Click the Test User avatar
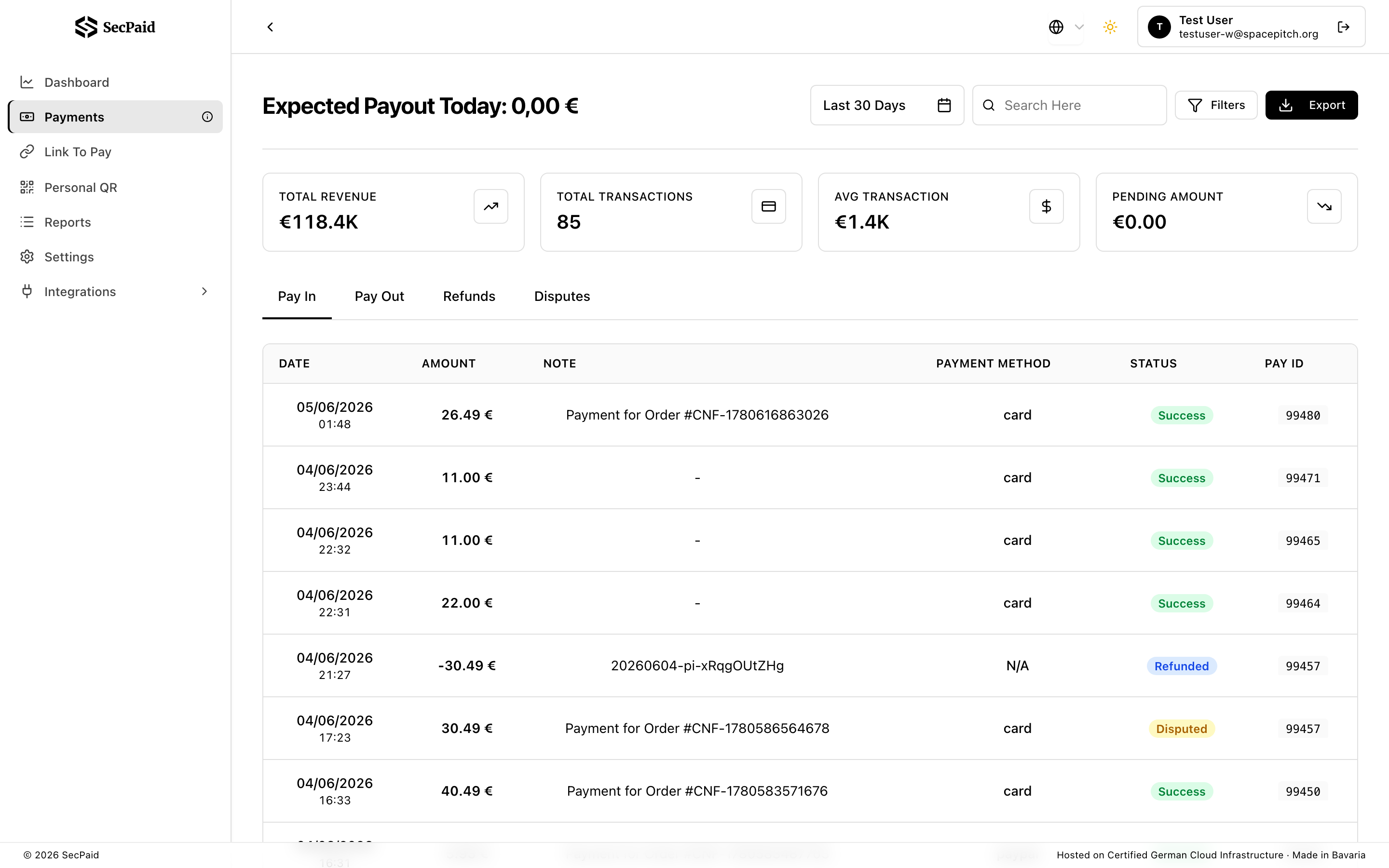 (1159, 27)
